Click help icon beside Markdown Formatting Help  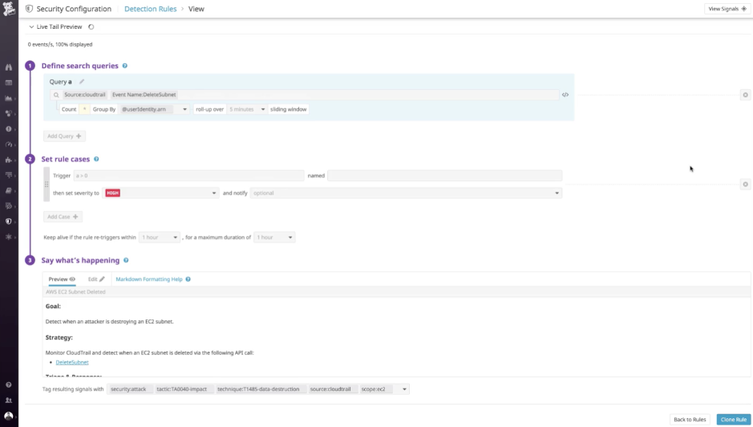tap(188, 279)
